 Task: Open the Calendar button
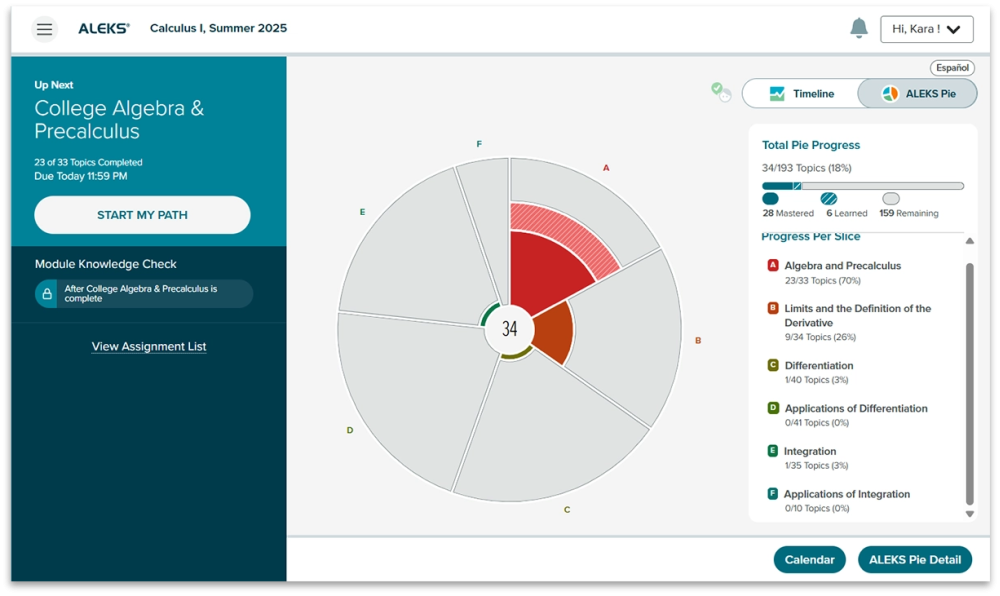(809, 560)
